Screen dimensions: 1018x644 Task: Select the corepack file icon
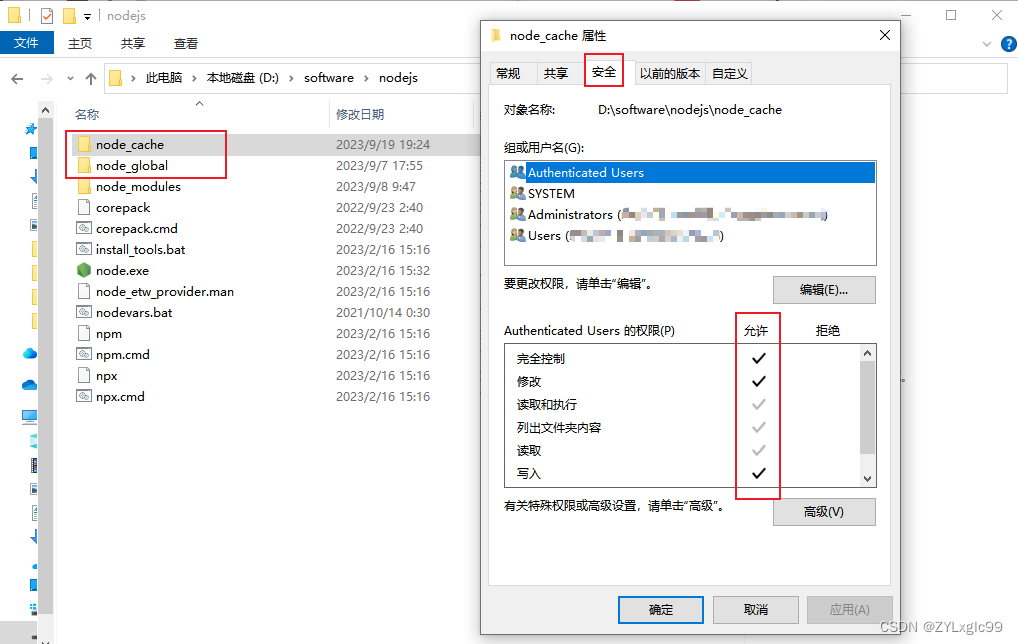84,208
